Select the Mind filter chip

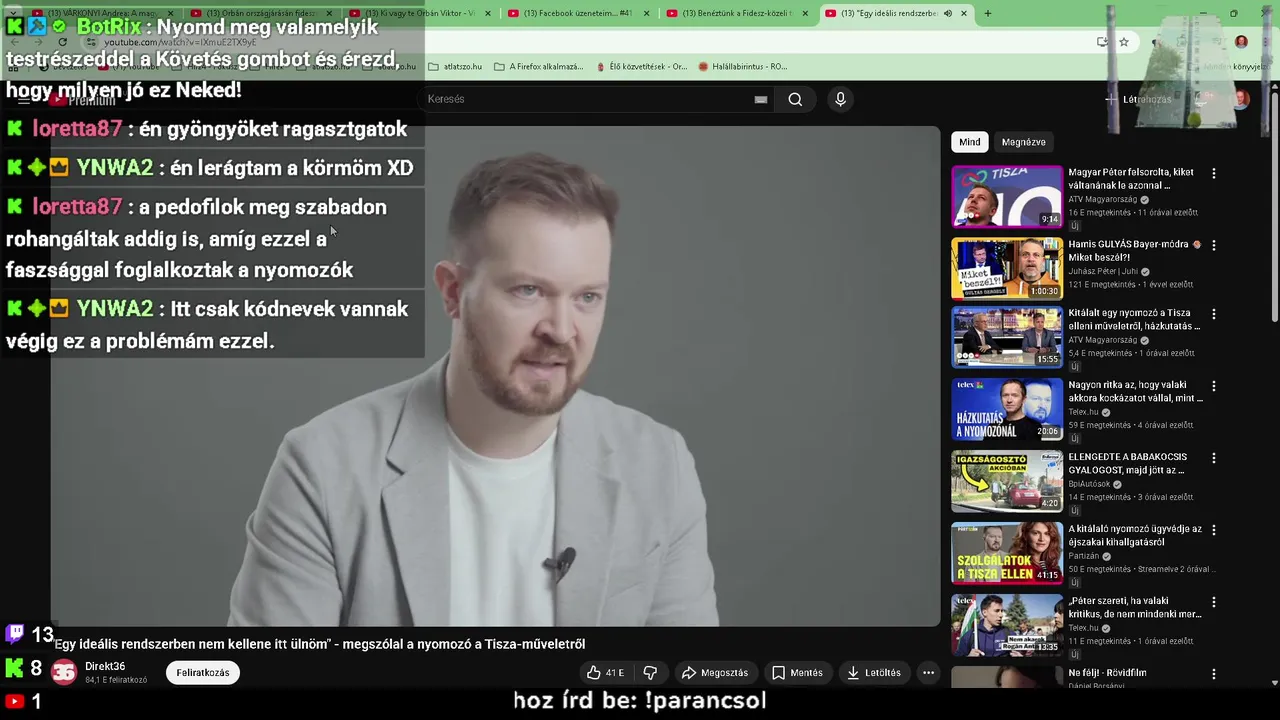pyautogui.click(x=970, y=142)
